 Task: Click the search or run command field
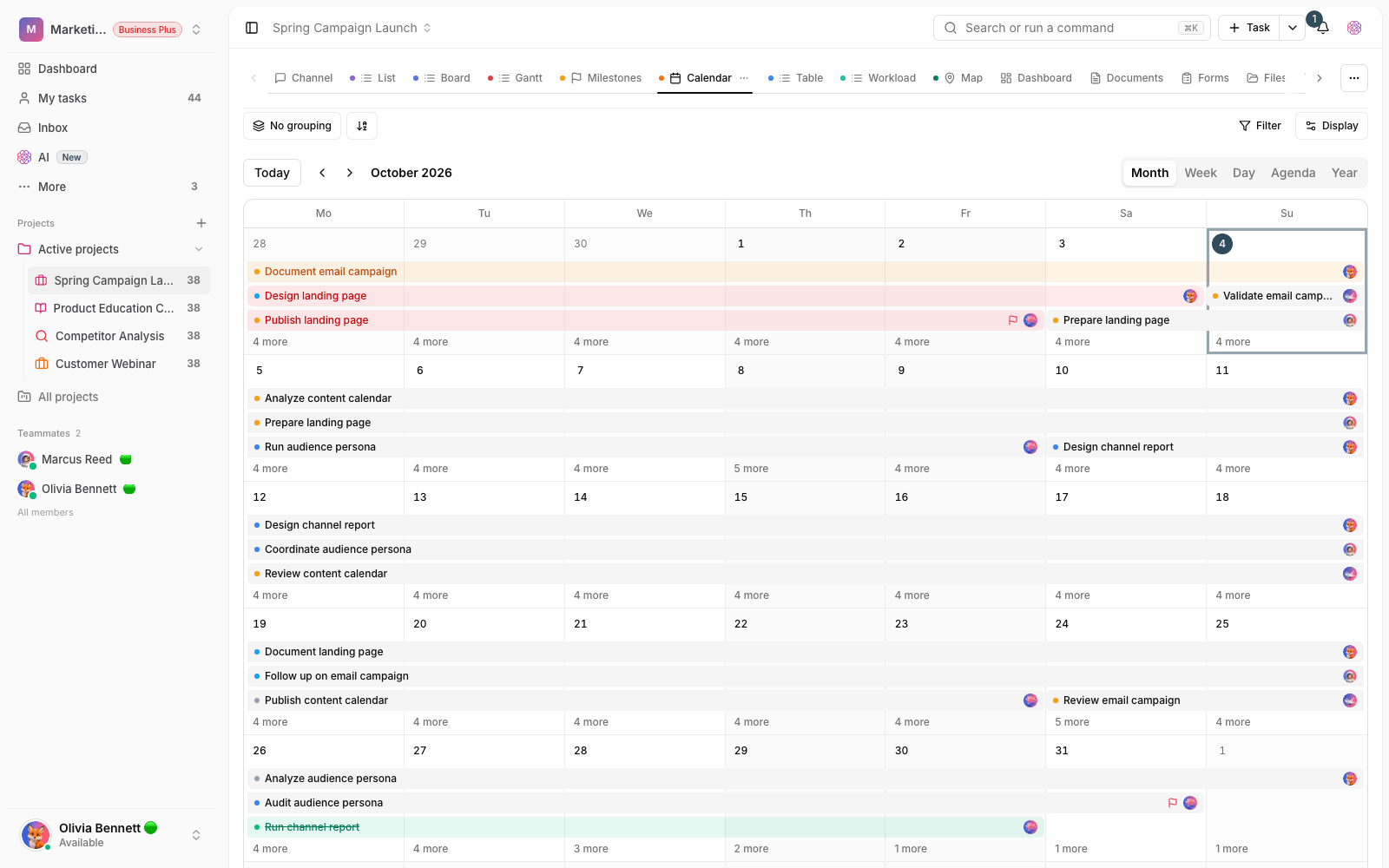(x=1071, y=28)
